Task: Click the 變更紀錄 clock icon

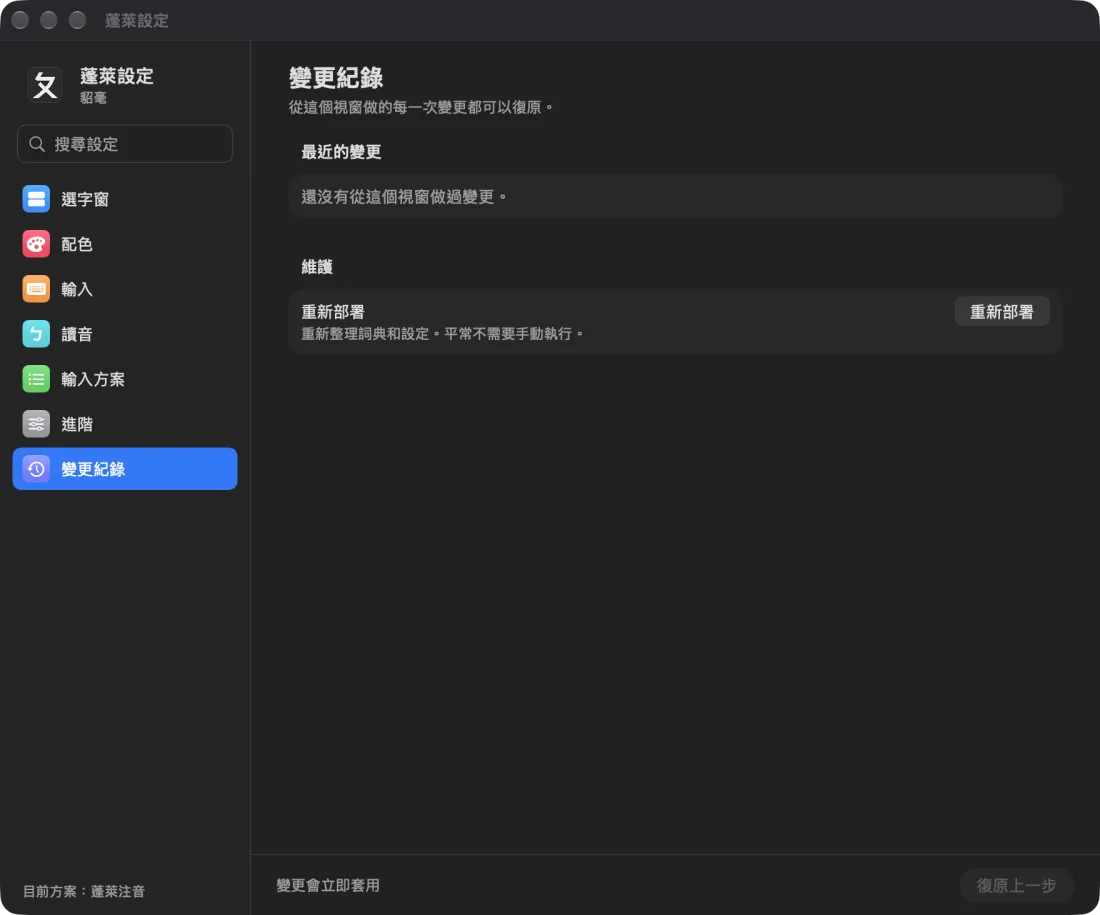Action: (36, 469)
